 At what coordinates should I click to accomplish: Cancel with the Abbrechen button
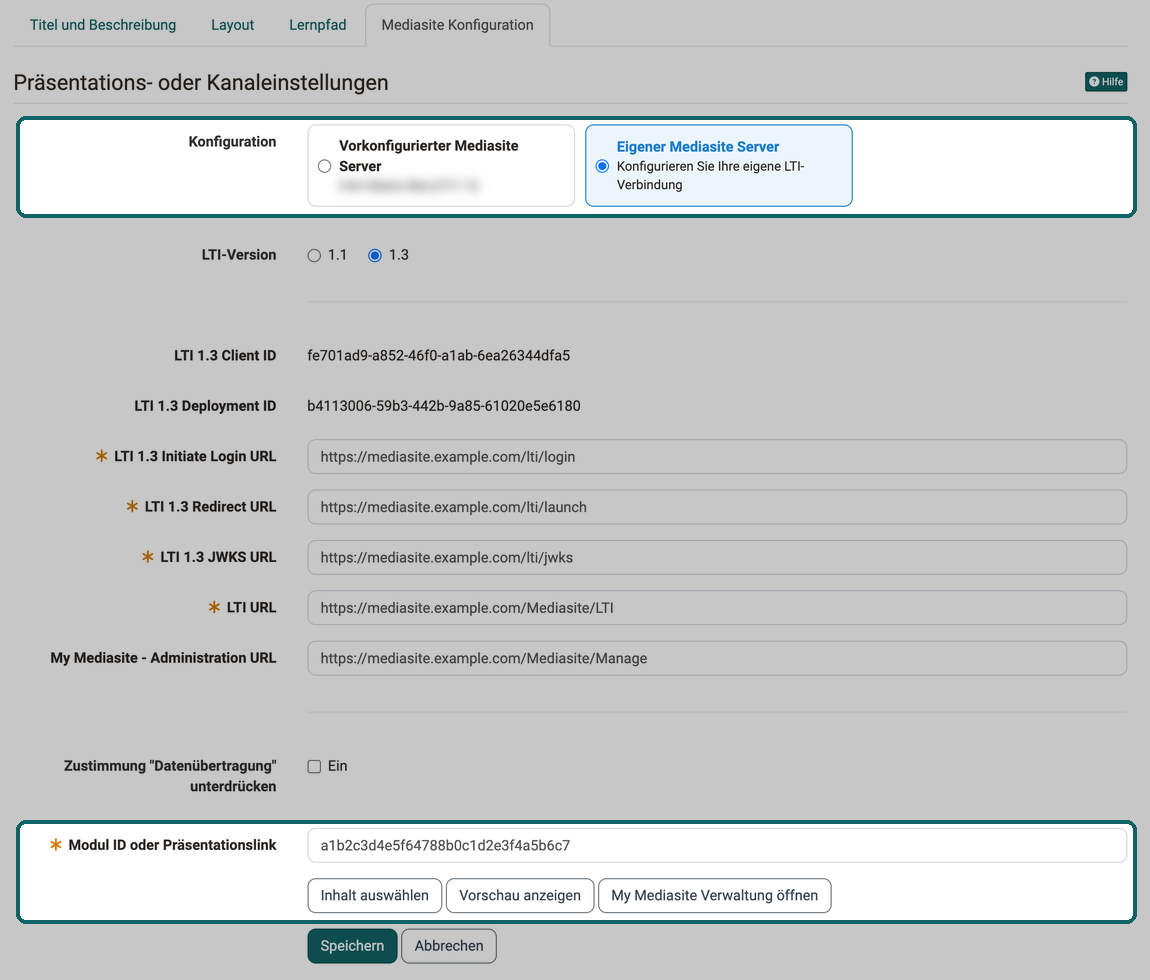449,946
